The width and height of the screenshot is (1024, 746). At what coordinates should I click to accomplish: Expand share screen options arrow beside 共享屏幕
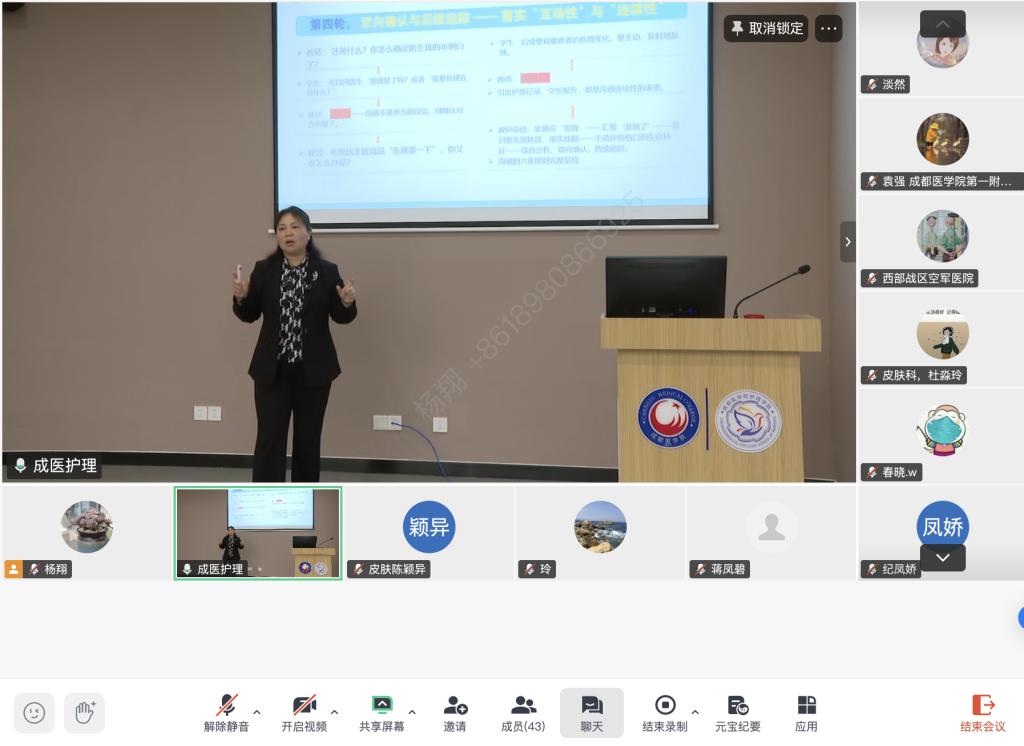point(412,712)
